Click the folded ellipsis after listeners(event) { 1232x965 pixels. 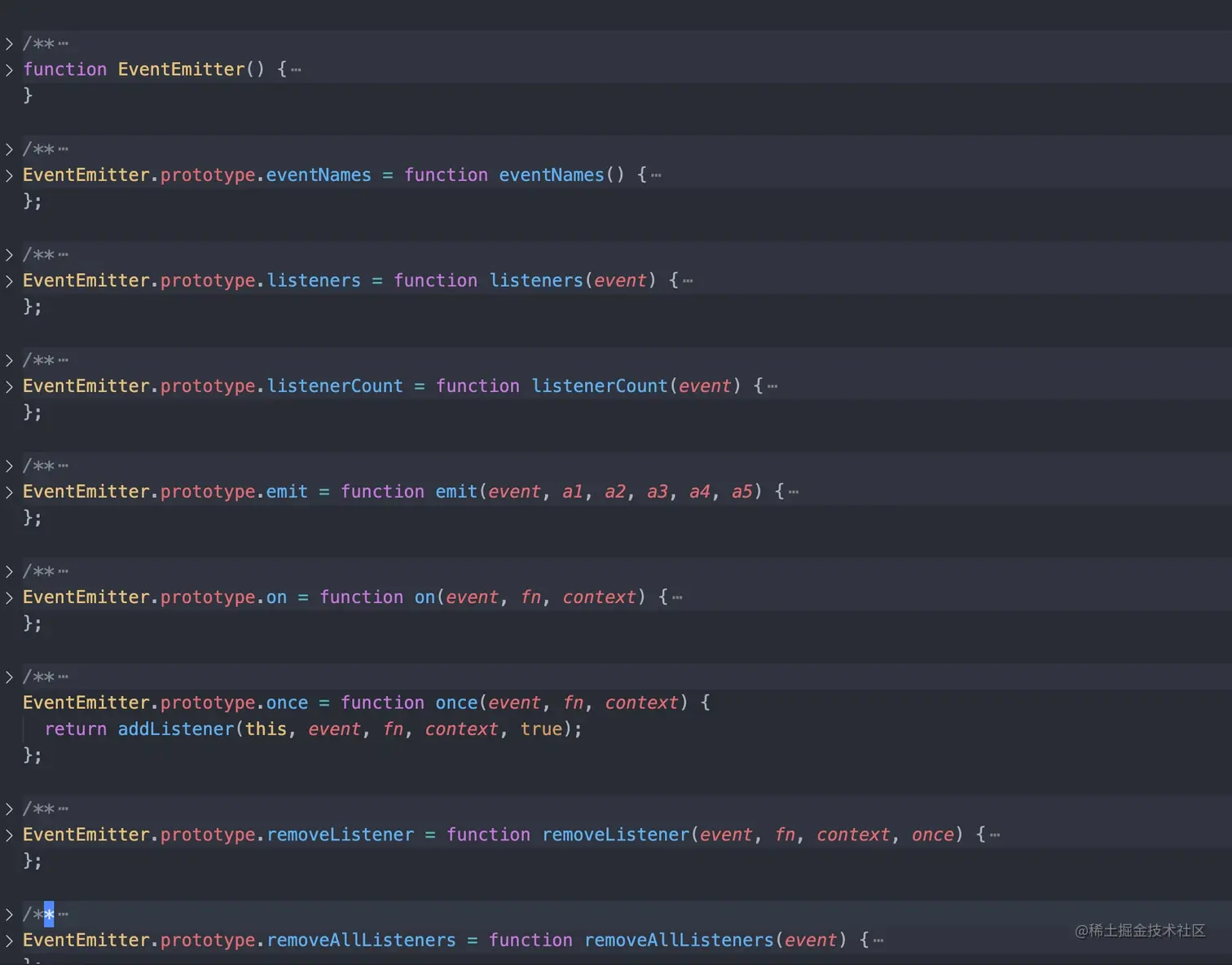(x=688, y=281)
